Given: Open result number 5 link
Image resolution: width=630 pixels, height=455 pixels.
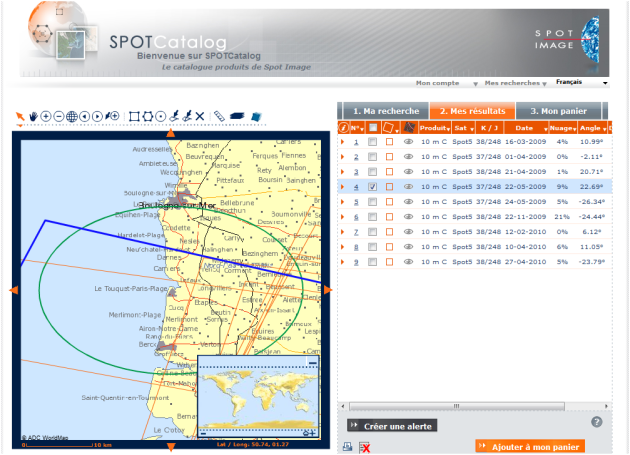Looking at the screenshot, I should pos(356,202).
